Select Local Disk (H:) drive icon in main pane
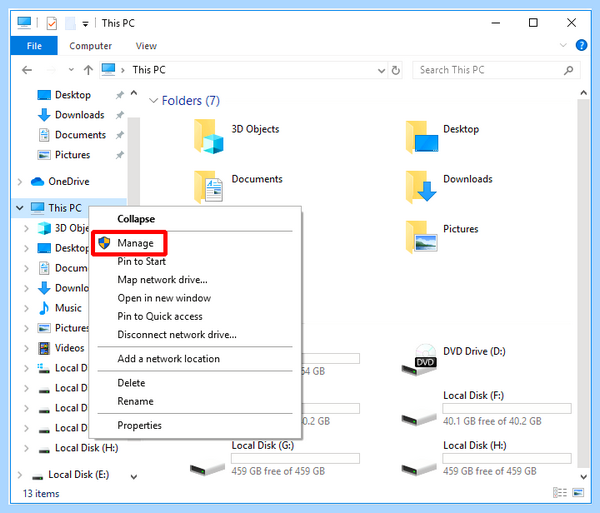This screenshot has height=513, width=600. pos(419,469)
